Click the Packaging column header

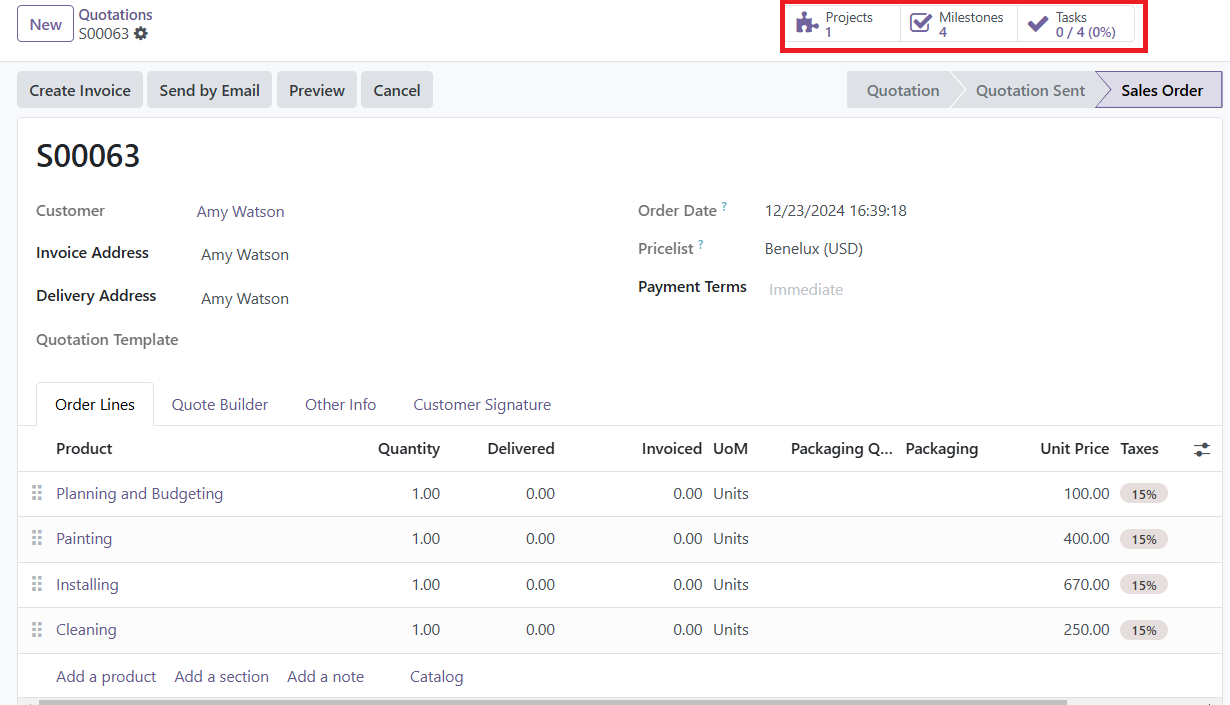(x=942, y=449)
